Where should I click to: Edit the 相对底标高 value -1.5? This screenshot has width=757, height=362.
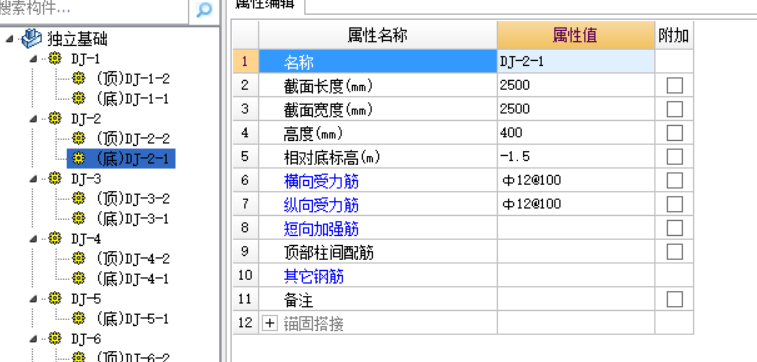[575, 156]
